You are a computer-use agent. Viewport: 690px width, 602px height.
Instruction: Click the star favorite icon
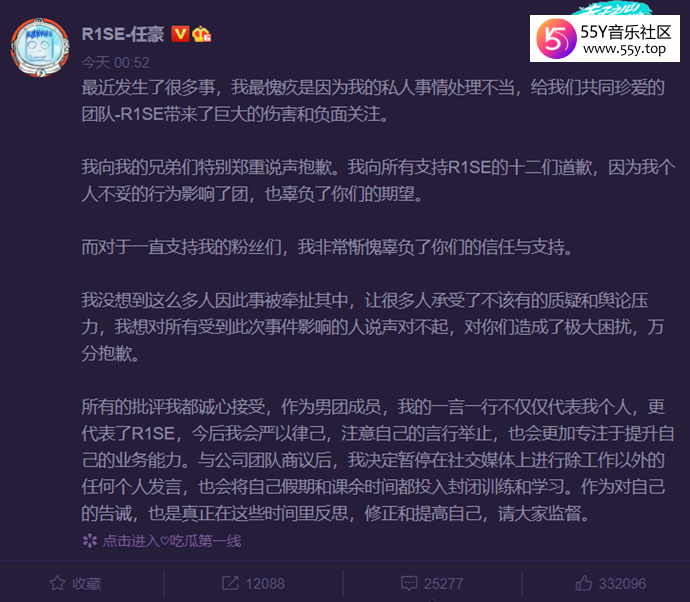[57, 584]
